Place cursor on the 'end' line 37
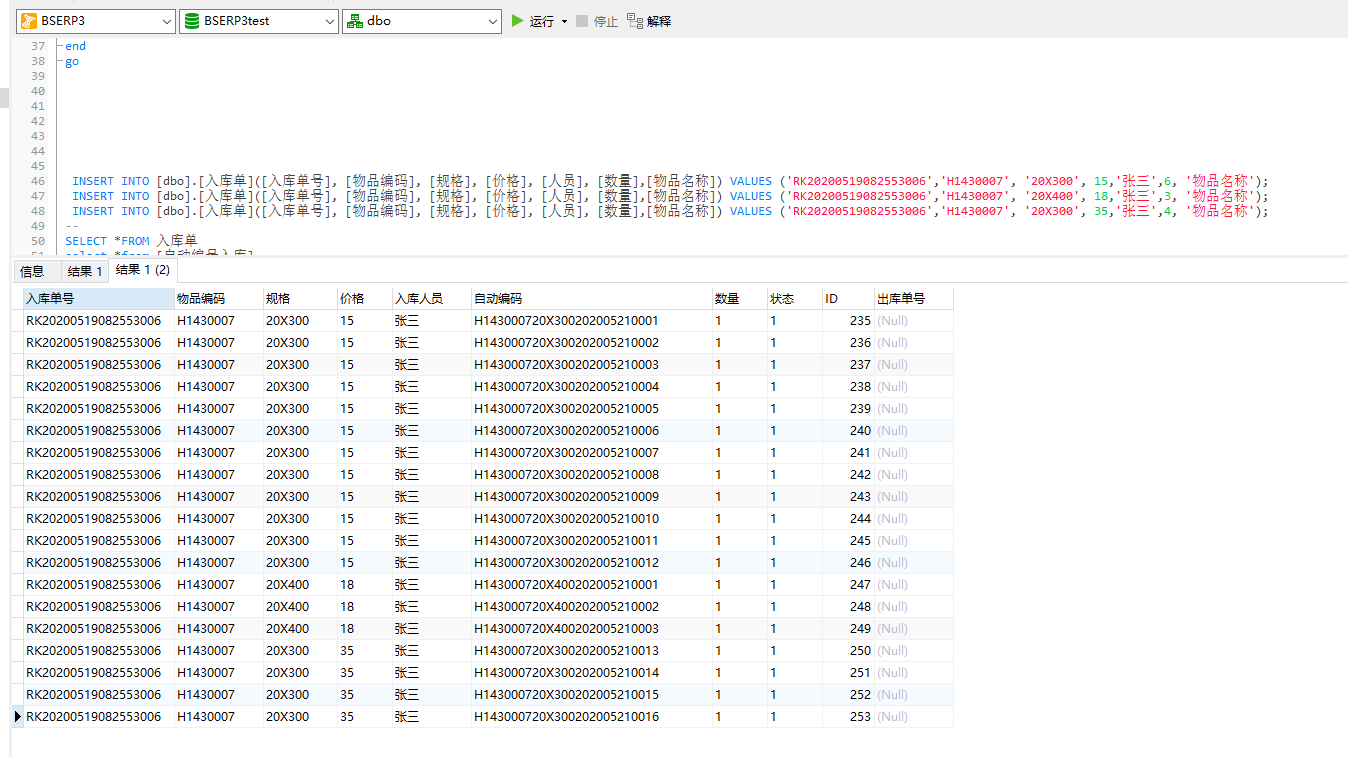This screenshot has width=1348, height=758. pyautogui.click(x=76, y=46)
